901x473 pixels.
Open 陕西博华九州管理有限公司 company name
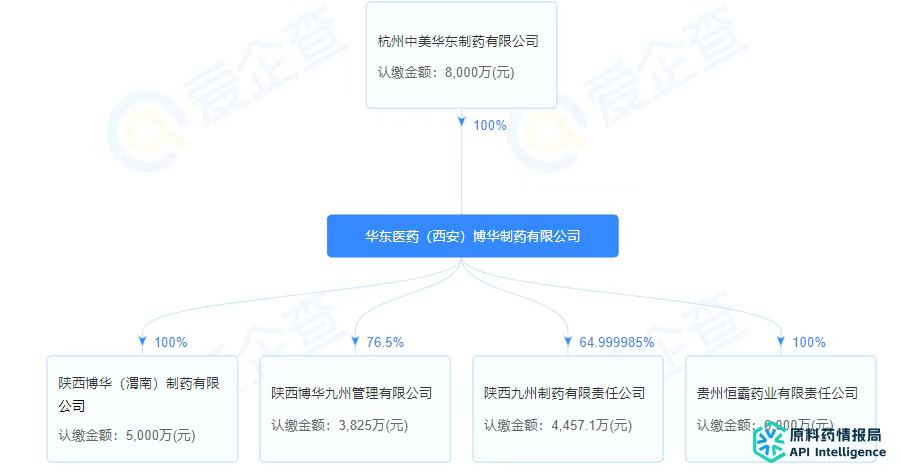pyautogui.click(x=351, y=394)
